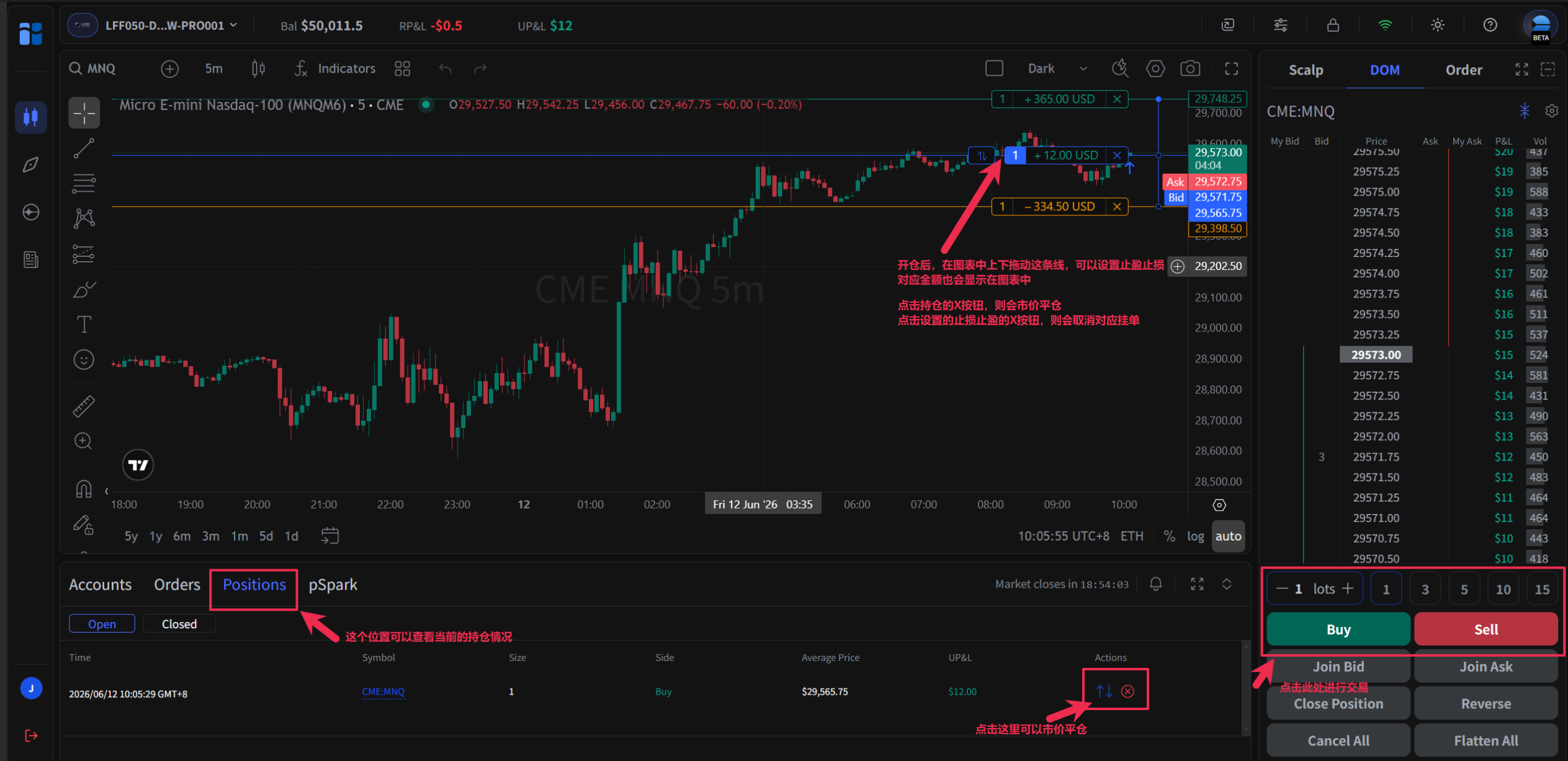Open the help question mark icon
The height and width of the screenshot is (761, 1568).
click(x=1490, y=25)
